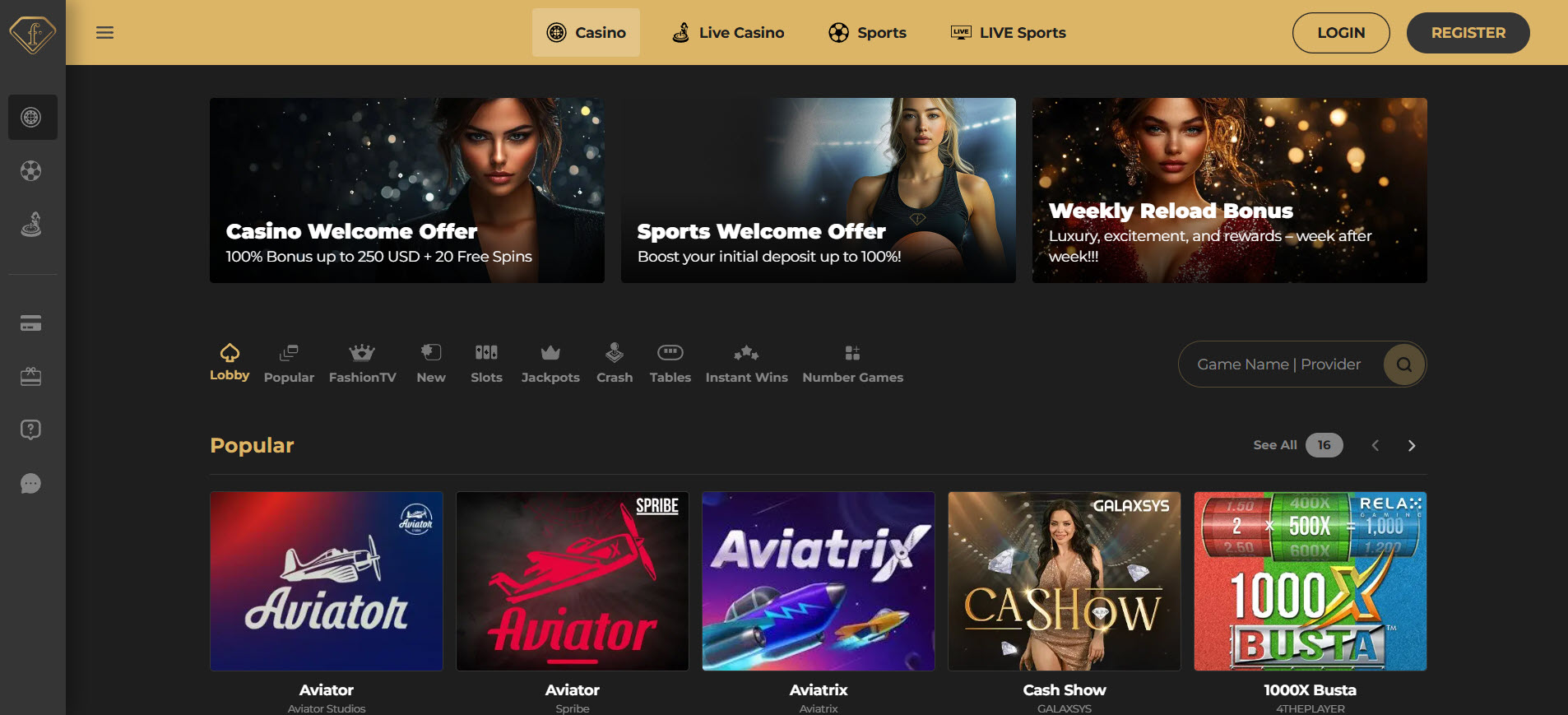Open the sidebar credit card icon
Viewport: 1568px width, 715px height.
31,323
